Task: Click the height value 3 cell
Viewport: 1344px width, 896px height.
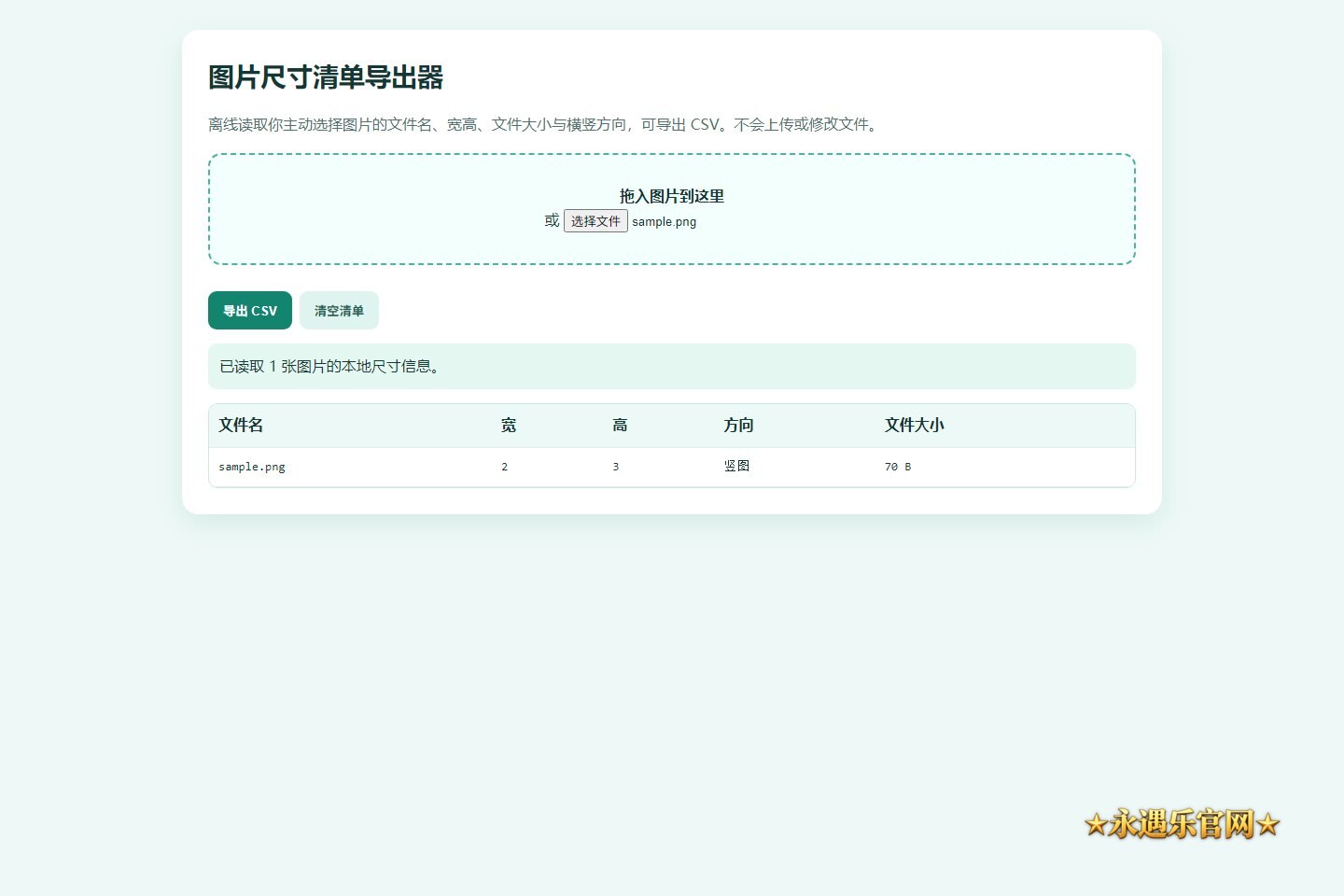Action: click(616, 467)
